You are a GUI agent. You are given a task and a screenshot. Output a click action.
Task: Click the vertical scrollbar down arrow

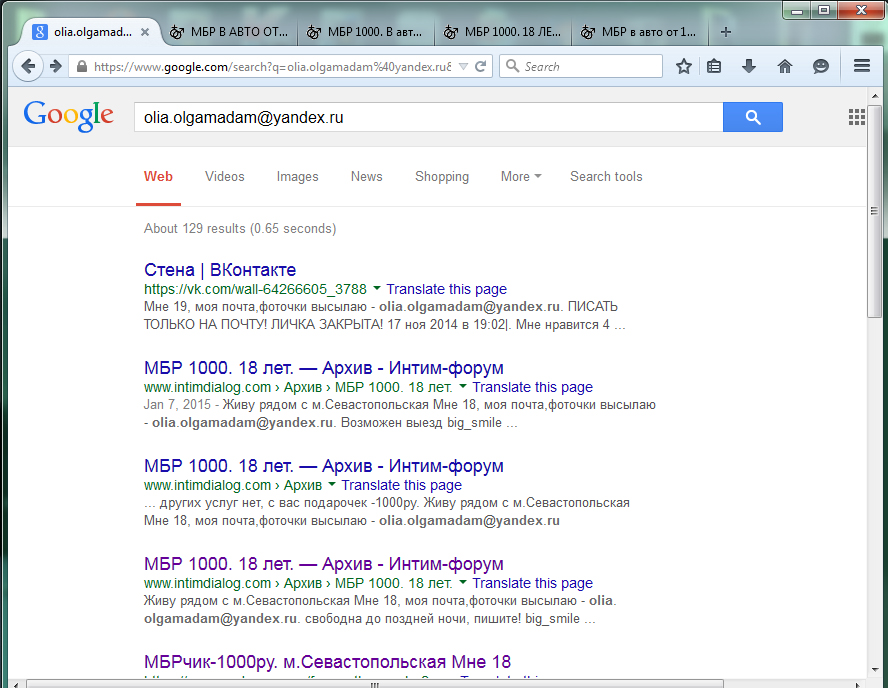coord(874,670)
